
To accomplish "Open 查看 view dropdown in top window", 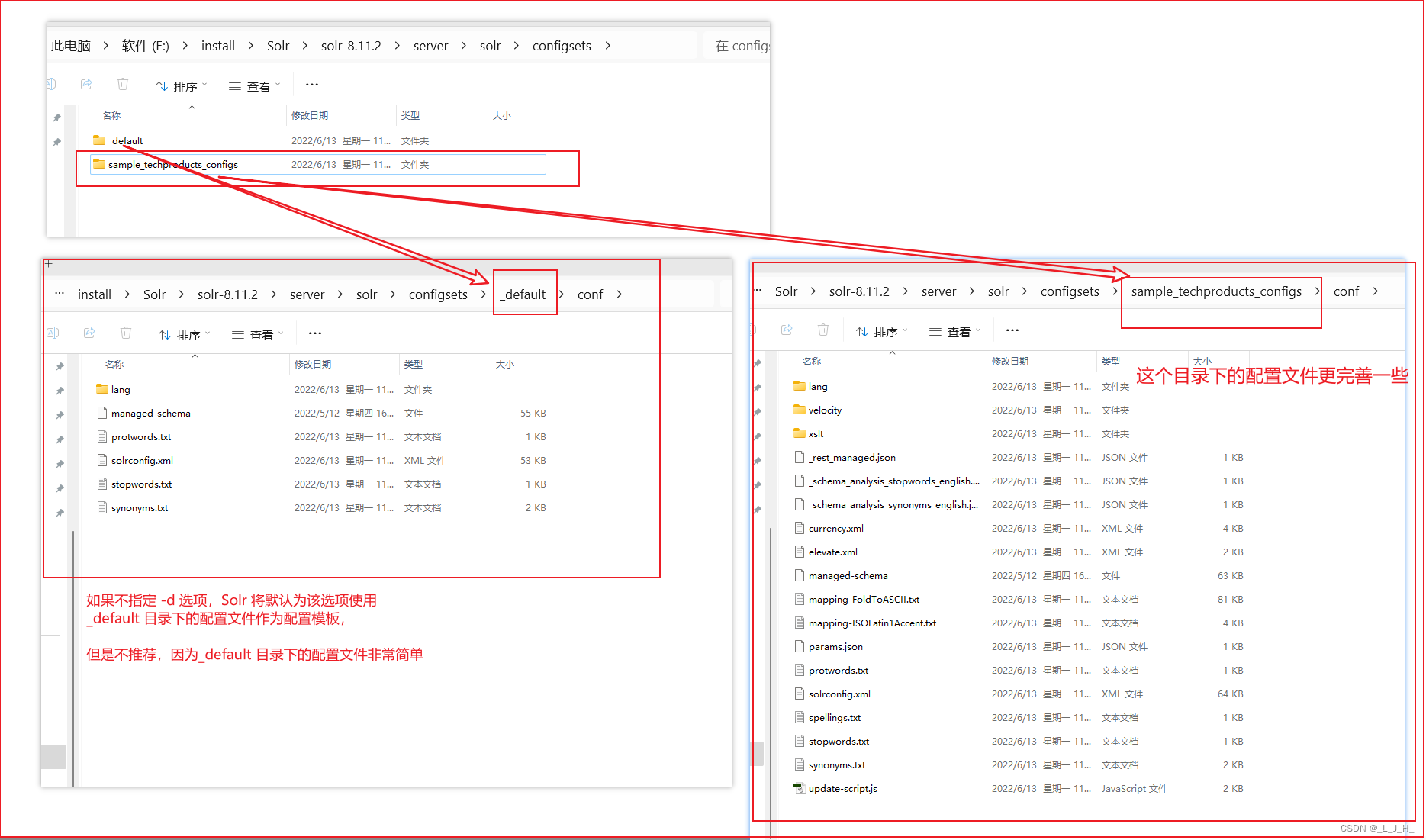I will [x=255, y=86].
